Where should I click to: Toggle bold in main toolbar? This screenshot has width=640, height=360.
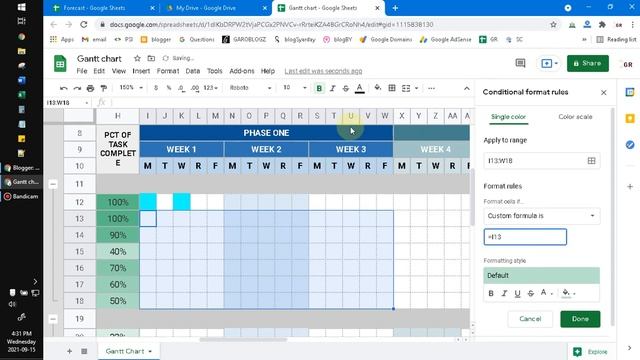(x=319, y=88)
